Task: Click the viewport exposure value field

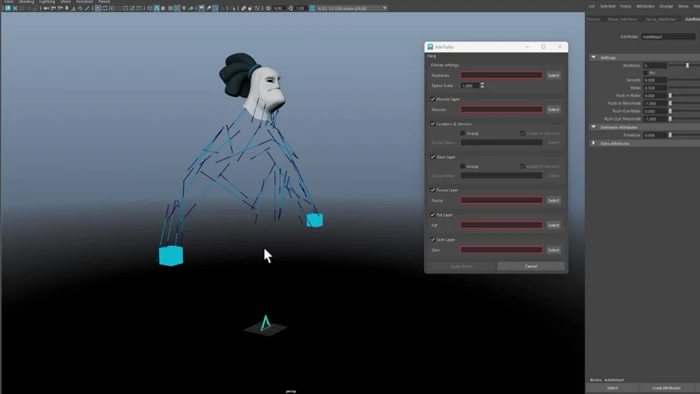Action: [x=279, y=8]
